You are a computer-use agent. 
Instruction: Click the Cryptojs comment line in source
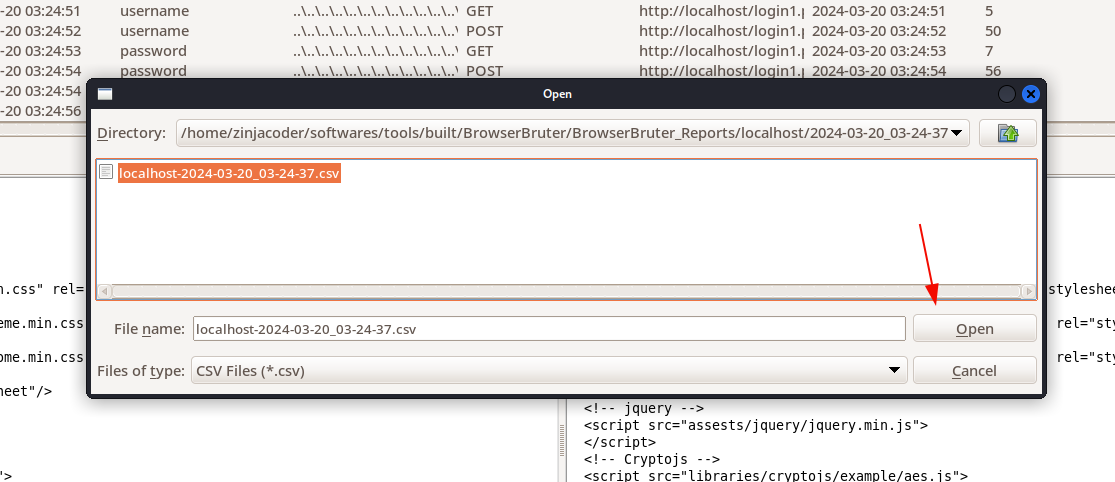click(652, 459)
